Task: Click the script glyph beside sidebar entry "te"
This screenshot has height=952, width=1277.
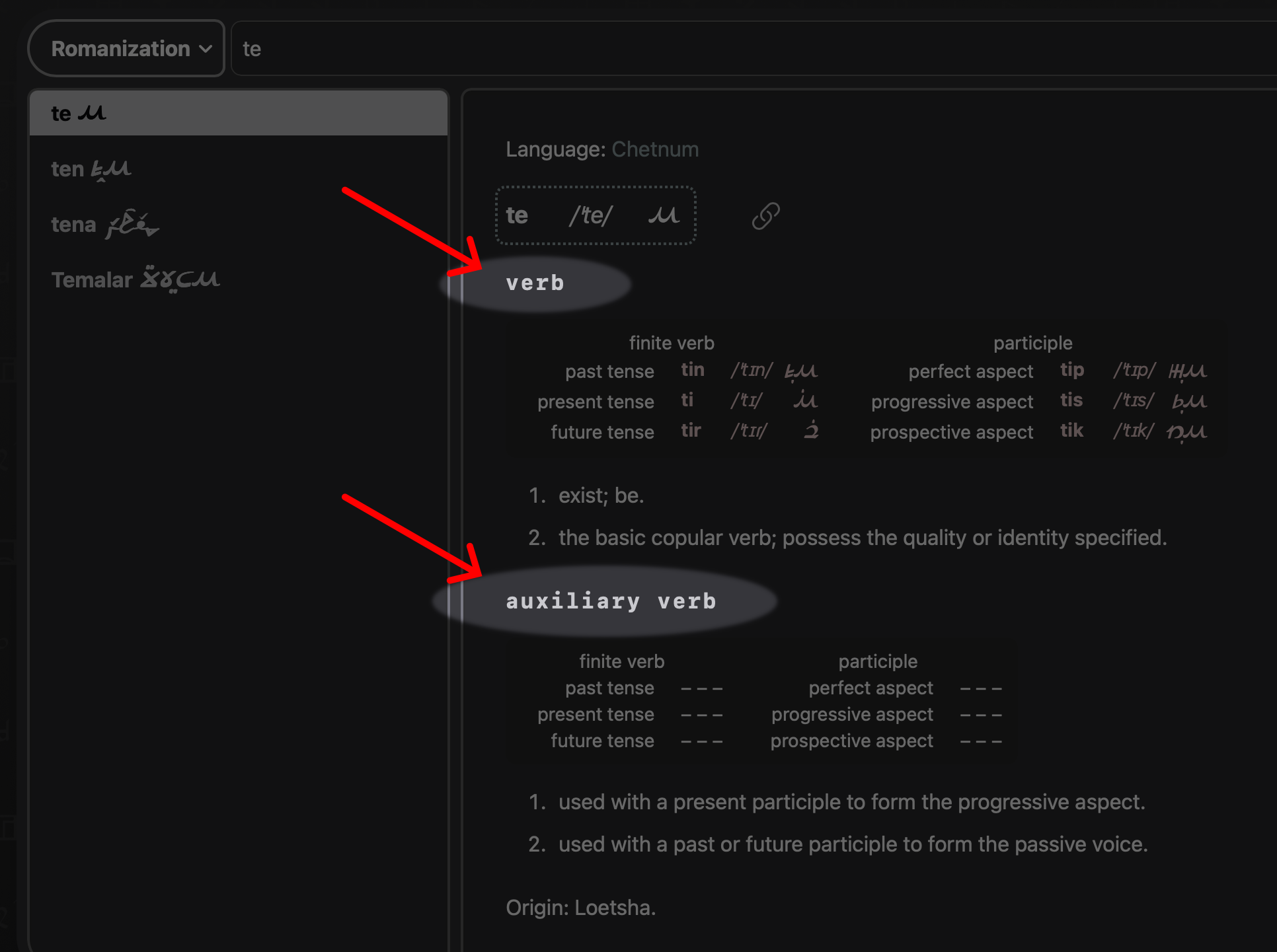Action: [x=93, y=111]
